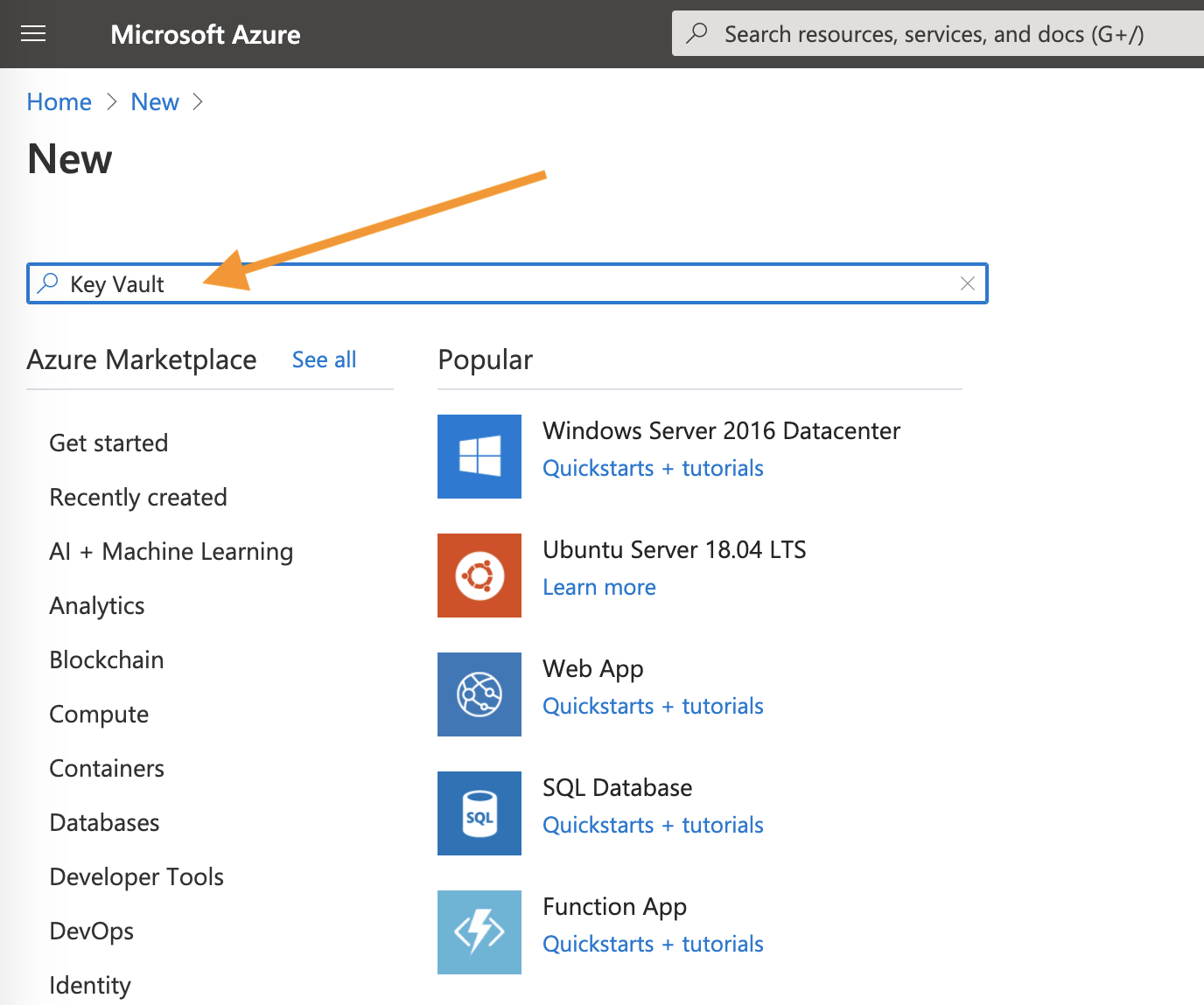Click See all for Azure Marketplace
The width and height of the screenshot is (1204, 1005).
point(325,359)
